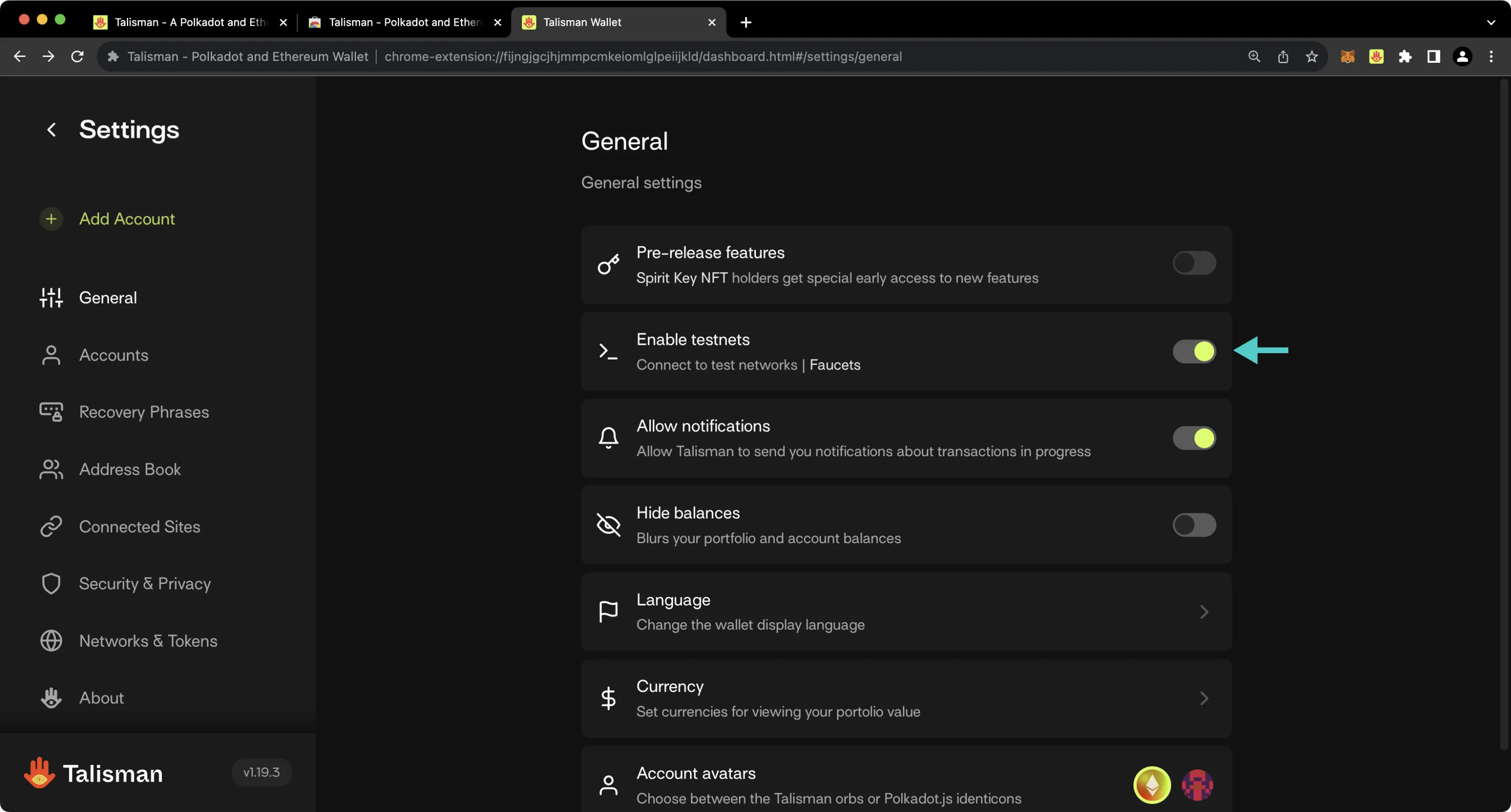
Task: Go back using Settings back chevron
Action: pyautogui.click(x=52, y=130)
